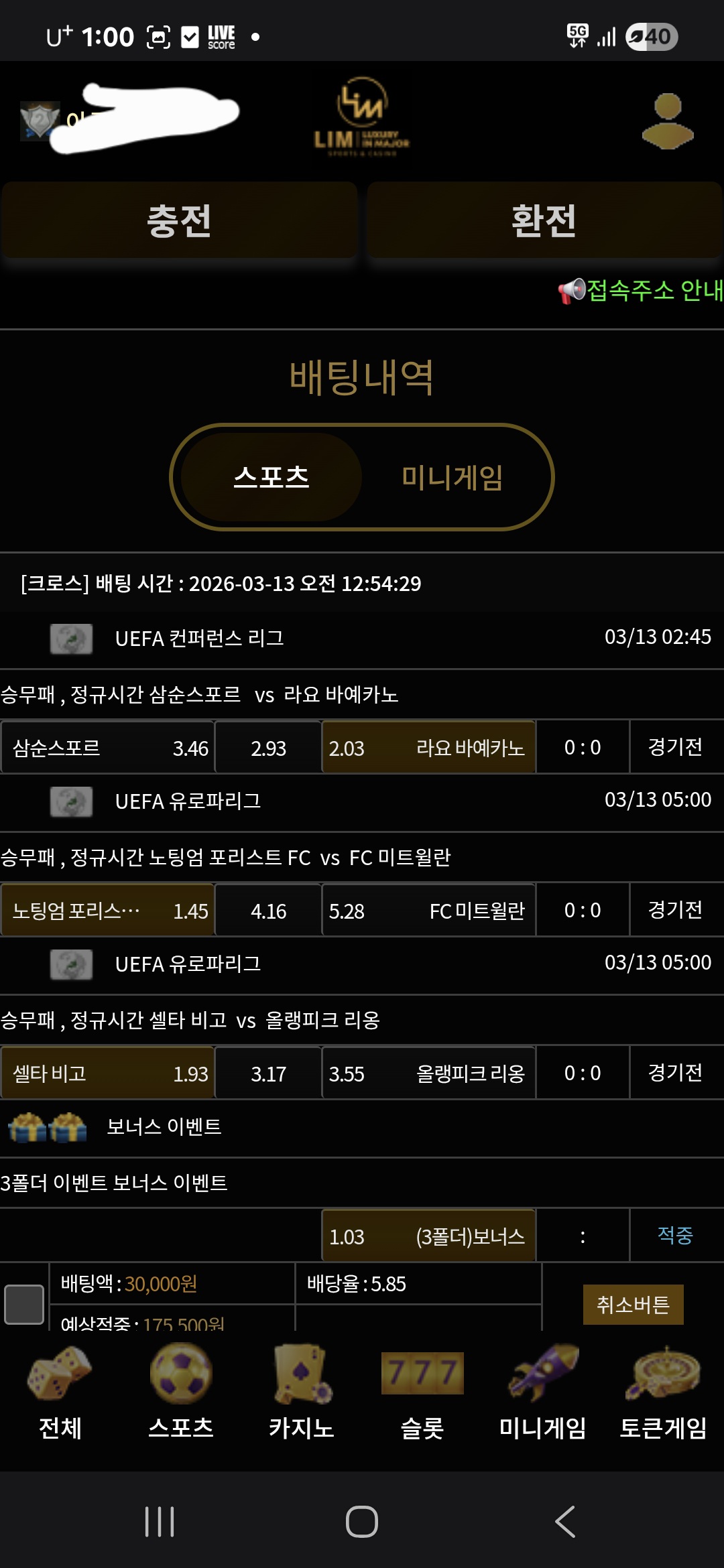Viewport: 724px width, 1568px height.
Task: Select the 카지노 cards icon
Action: [300, 1372]
